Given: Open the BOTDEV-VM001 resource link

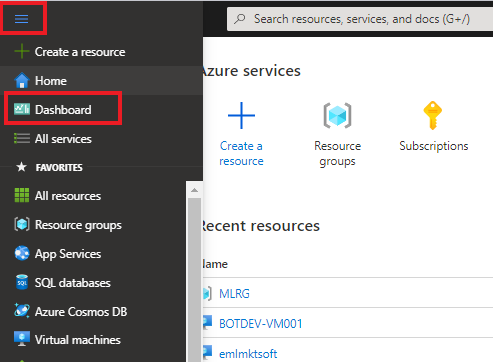Looking at the screenshot, I should coord(261,324).
